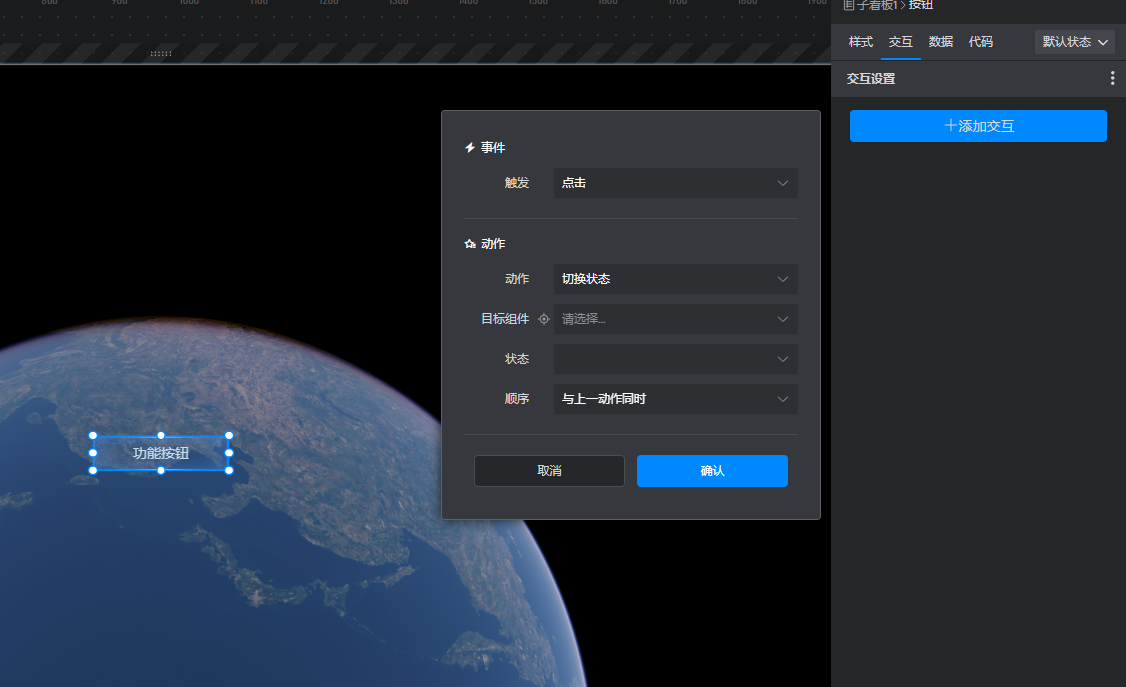Click the 交互设置 section header text
The height and width of the screenshot is (687, 1126).
pos(871,78)
